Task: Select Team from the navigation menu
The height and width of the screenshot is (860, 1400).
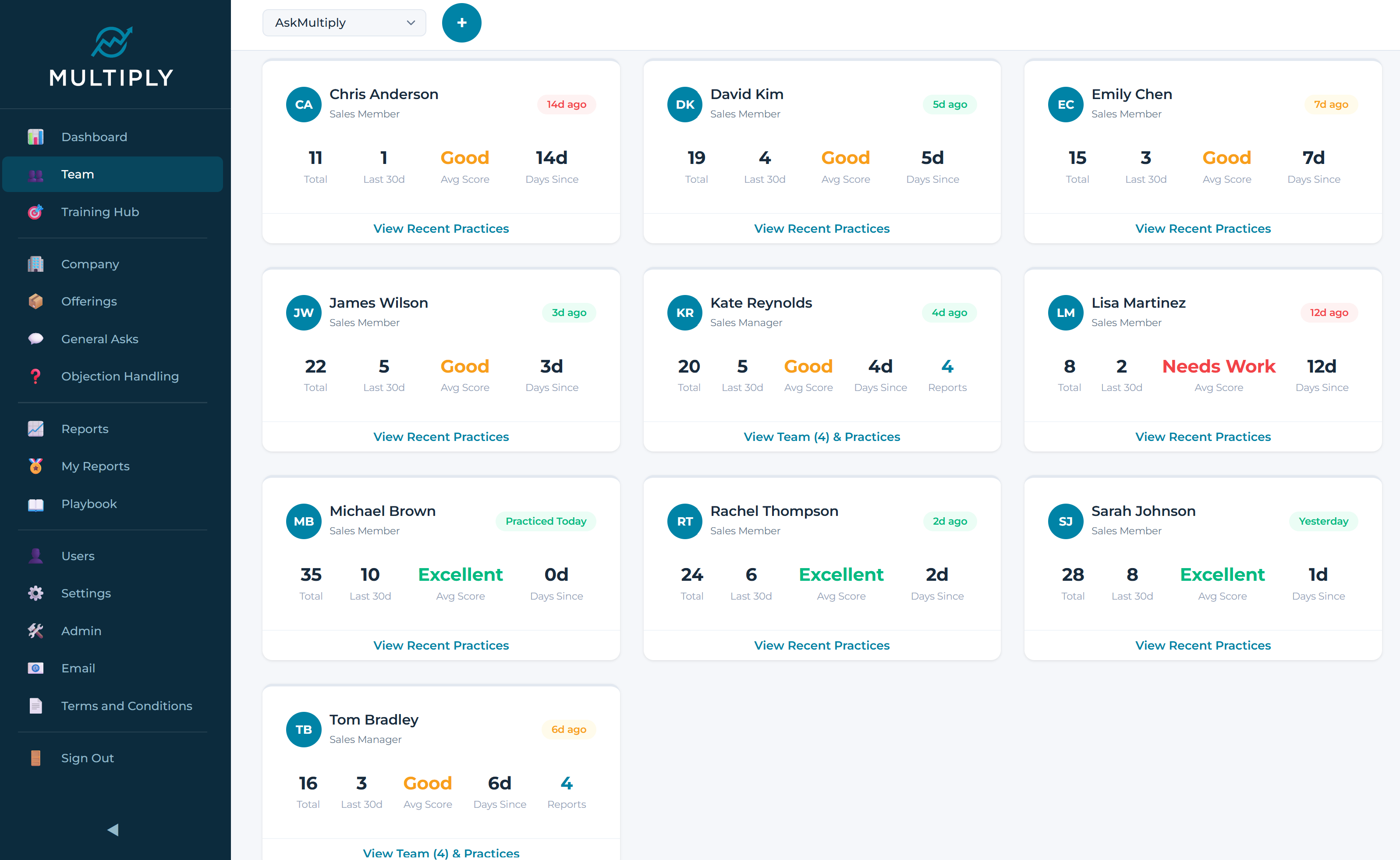Action: tap(77, 174)
